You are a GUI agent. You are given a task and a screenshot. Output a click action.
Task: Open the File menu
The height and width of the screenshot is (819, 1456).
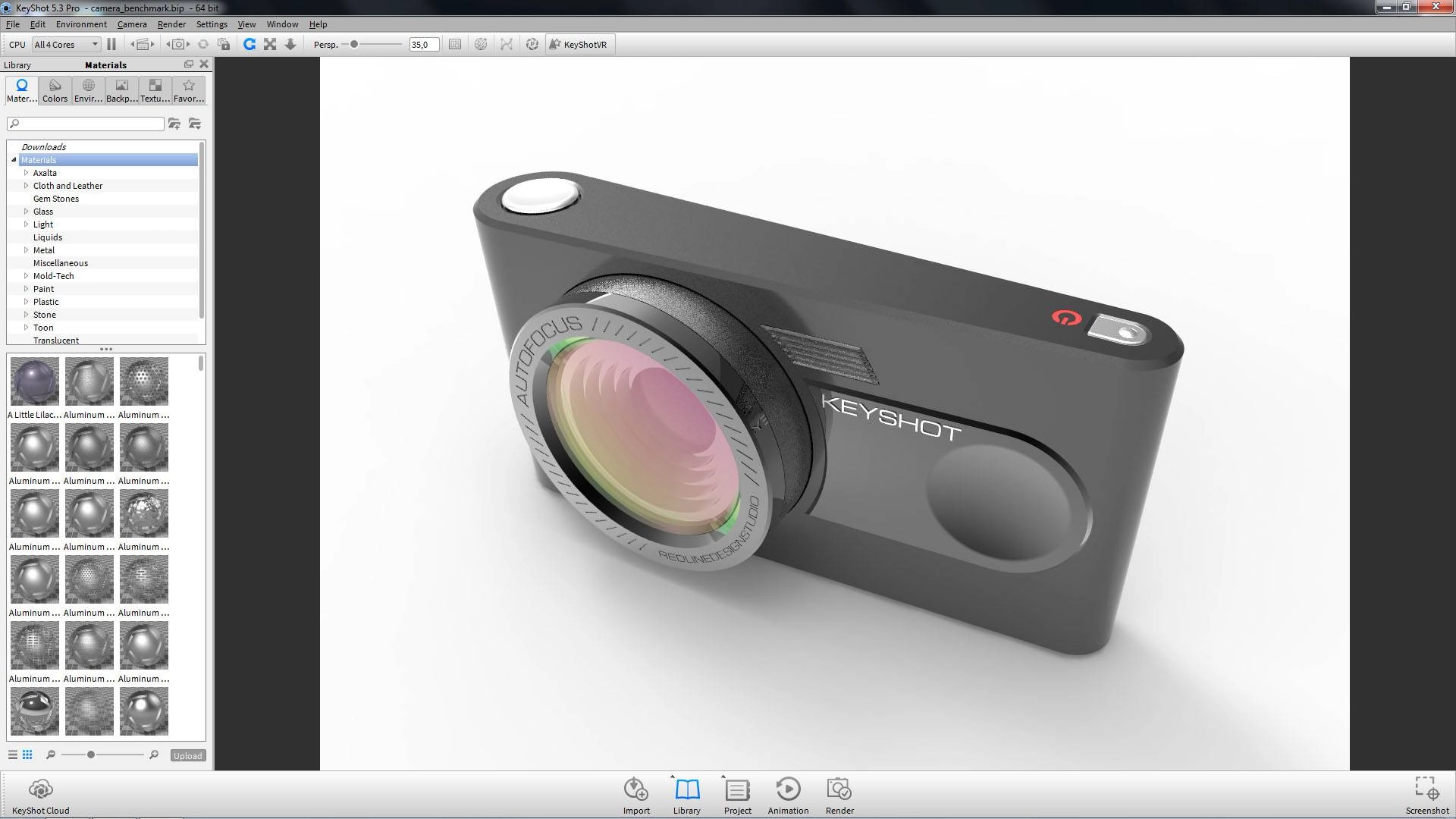[x=13, y=24]
